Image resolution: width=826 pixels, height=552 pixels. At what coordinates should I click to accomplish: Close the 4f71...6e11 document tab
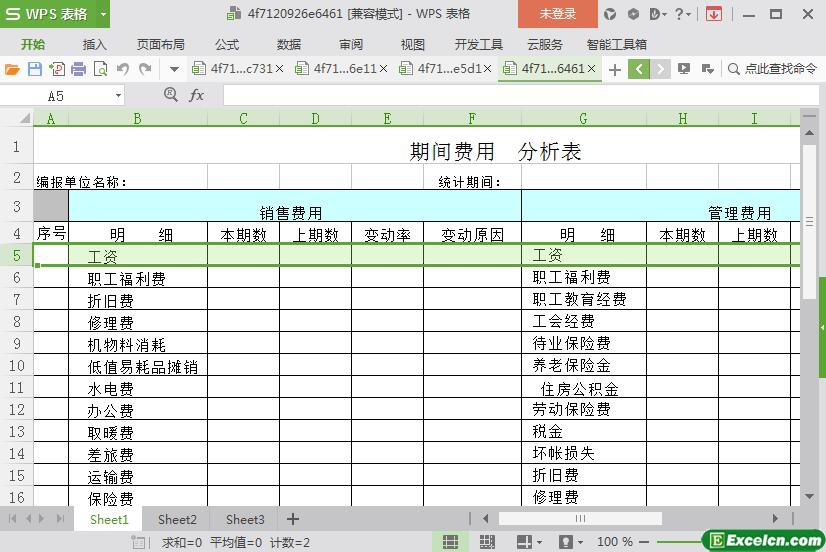[x=384, y=69]
